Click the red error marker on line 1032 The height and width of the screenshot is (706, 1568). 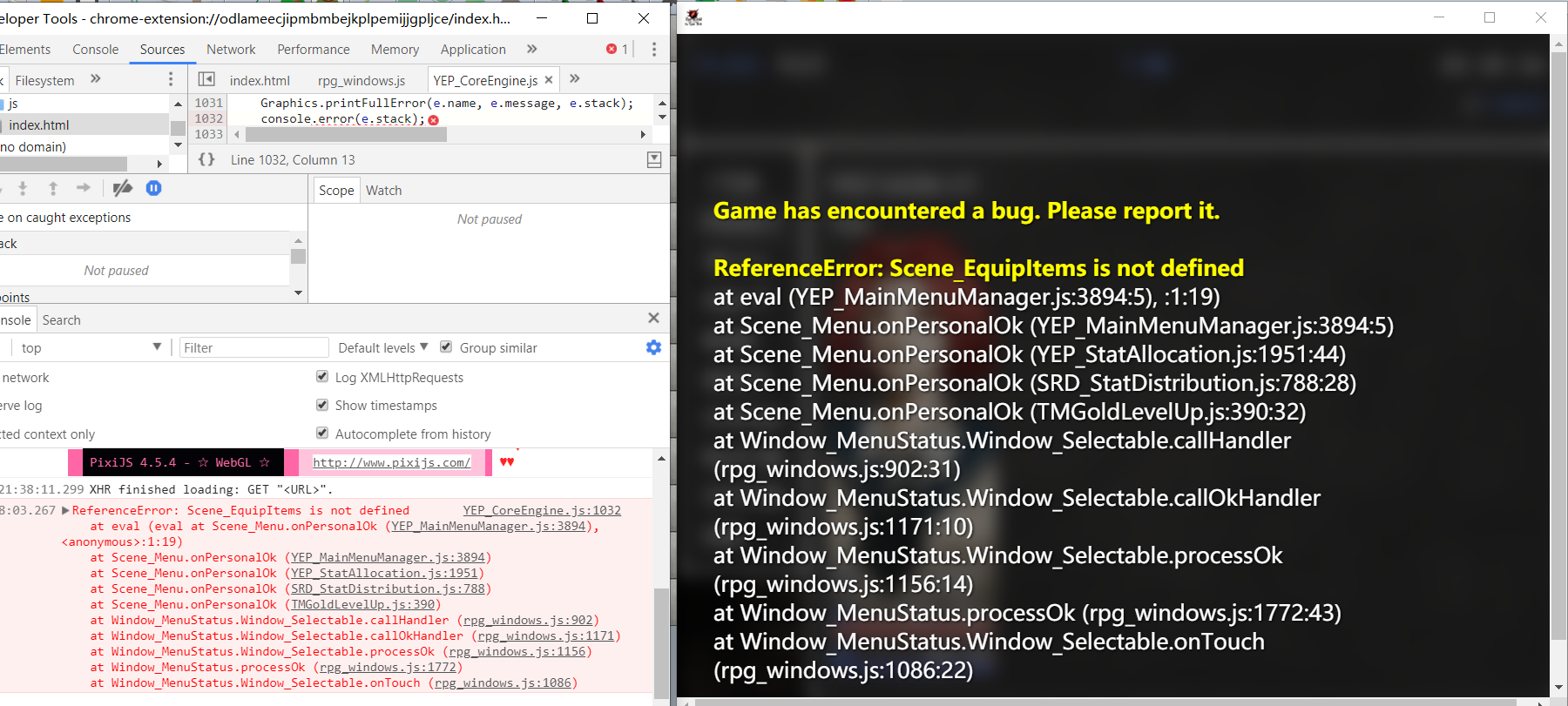[x=434, y=120]
